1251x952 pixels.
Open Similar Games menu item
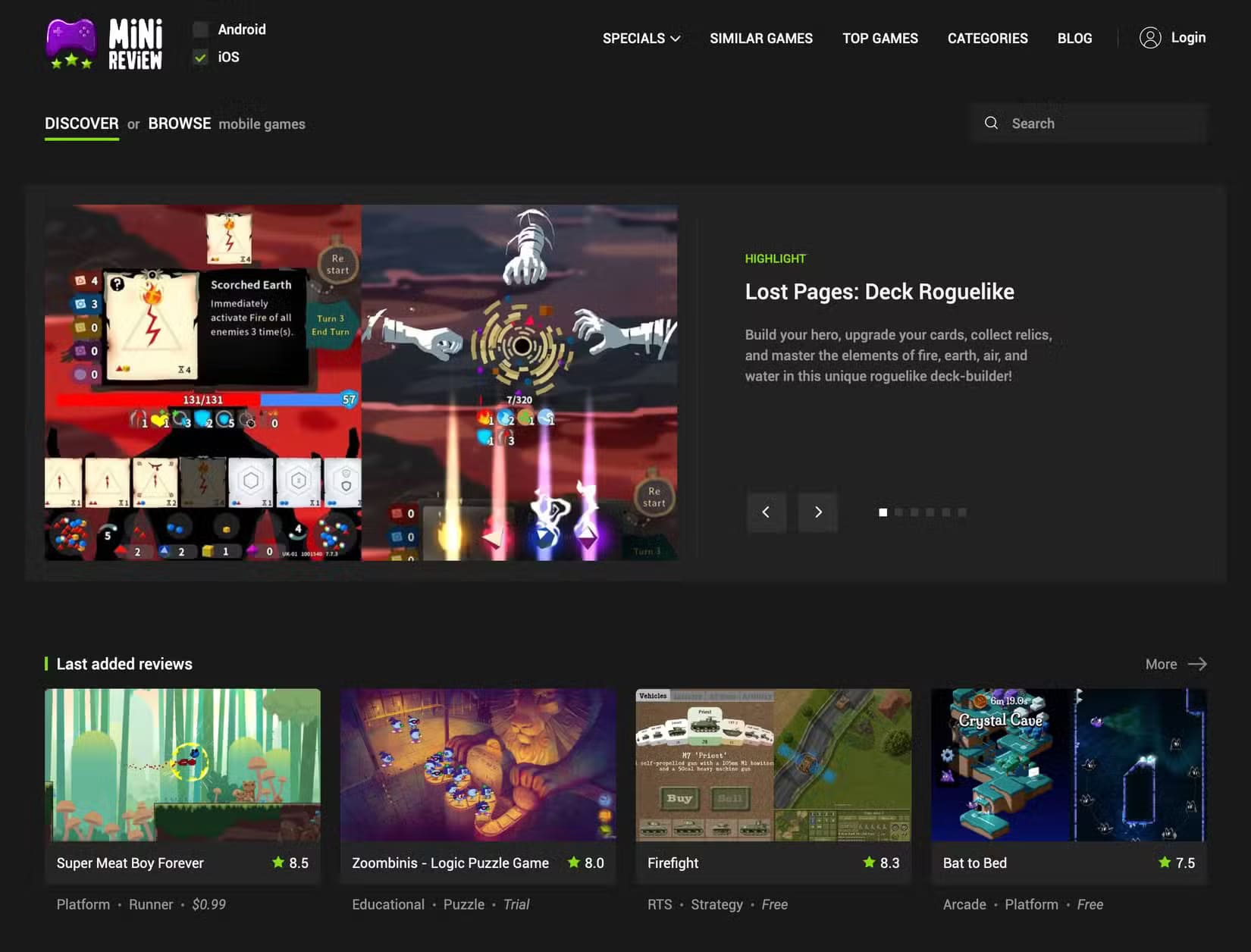click(x=760, y=38)
